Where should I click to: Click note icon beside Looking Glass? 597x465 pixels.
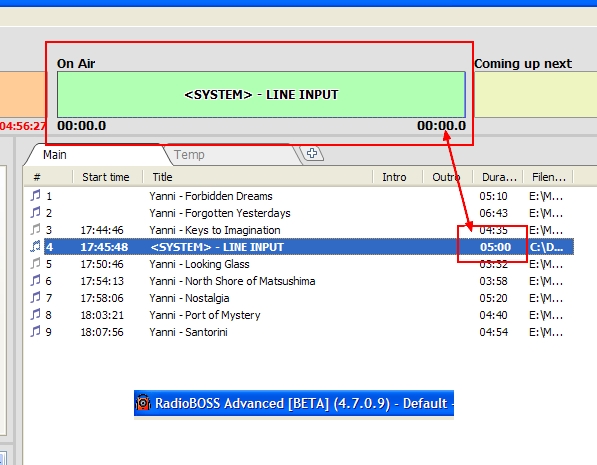pyautogui.click(x=35, y=264)
